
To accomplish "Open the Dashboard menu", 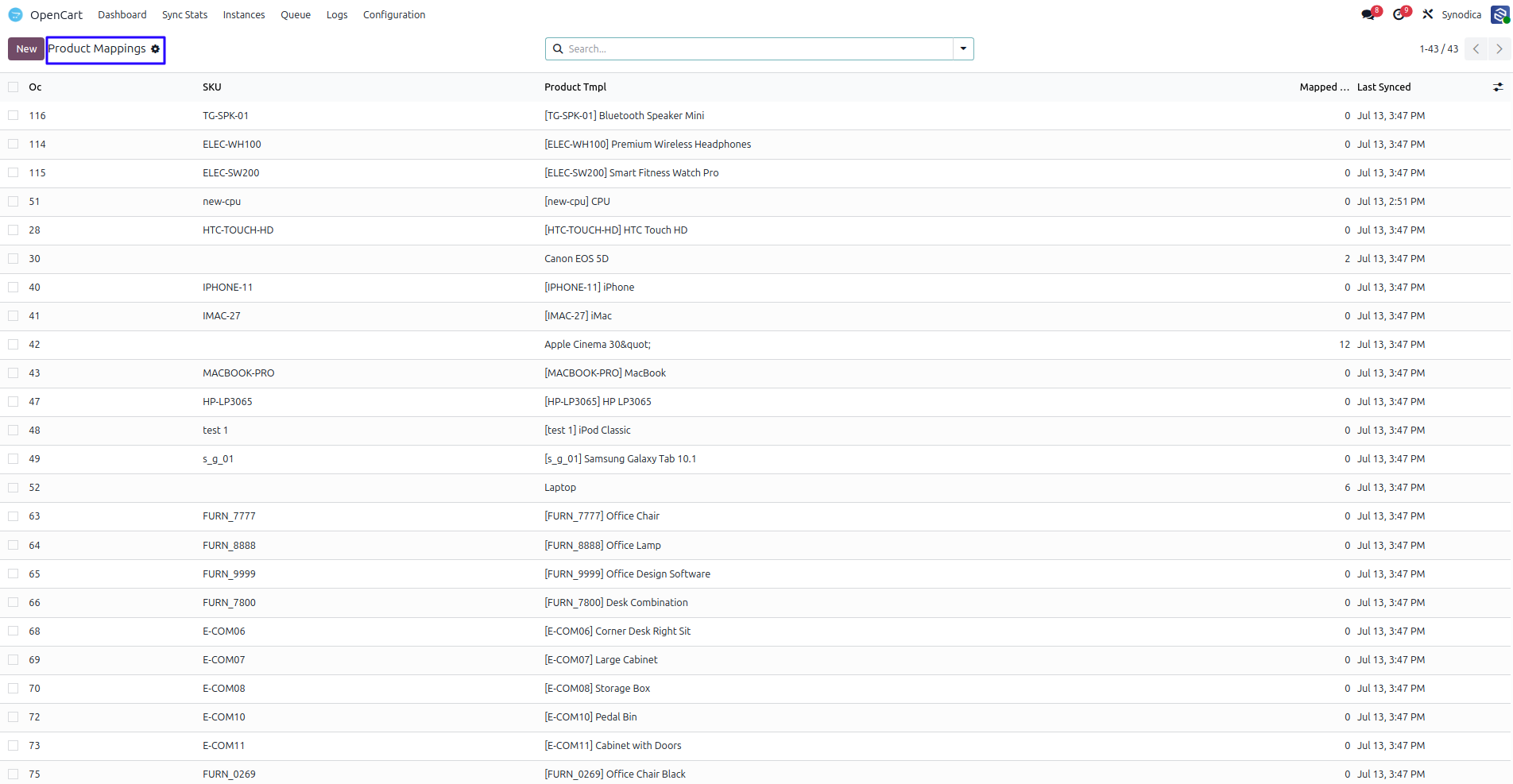I will 122,15.
